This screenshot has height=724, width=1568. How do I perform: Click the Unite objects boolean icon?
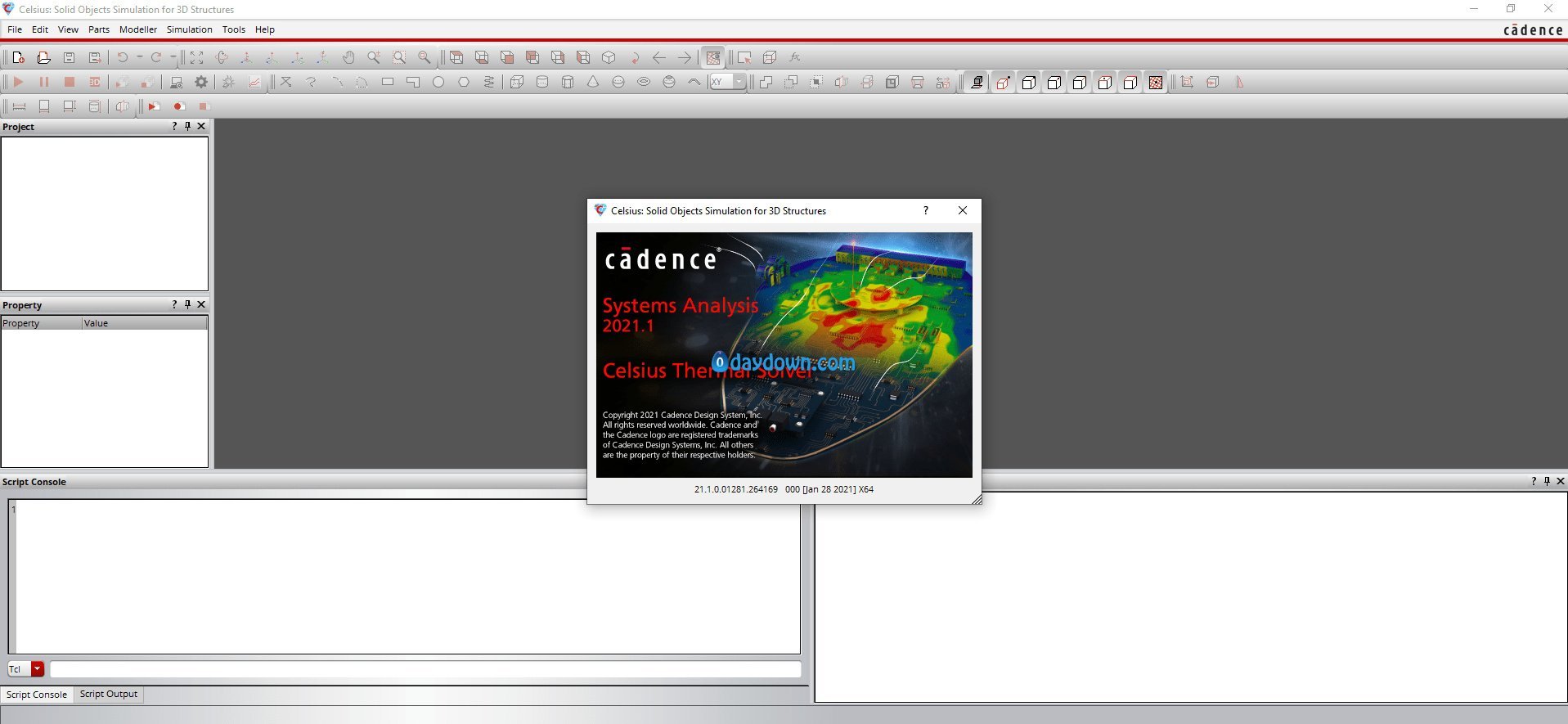[x=766, y=82]
